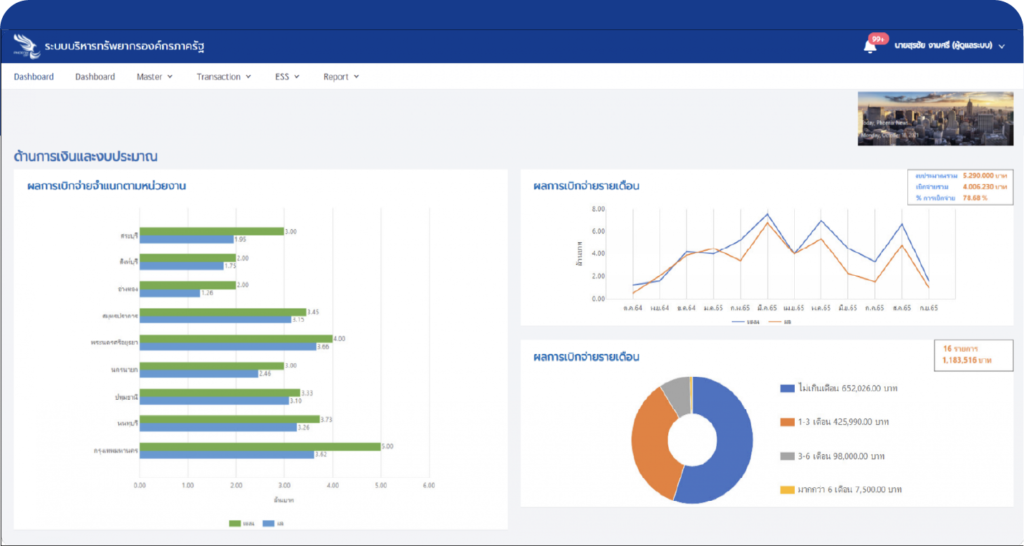This screenshot has width=1024, height=546.
Task: Toggle the gray 3-6 month legend swatch
Action: [788, 455]
